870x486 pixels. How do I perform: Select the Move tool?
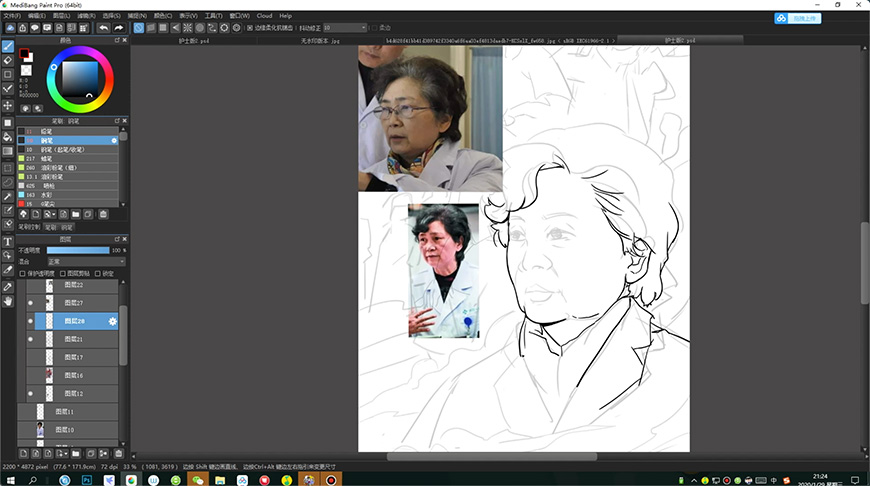[8, 105]
